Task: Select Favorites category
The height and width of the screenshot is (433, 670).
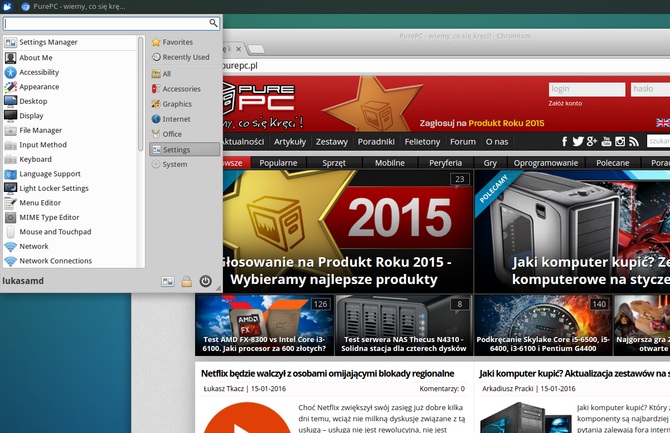Action: [185, 42]
